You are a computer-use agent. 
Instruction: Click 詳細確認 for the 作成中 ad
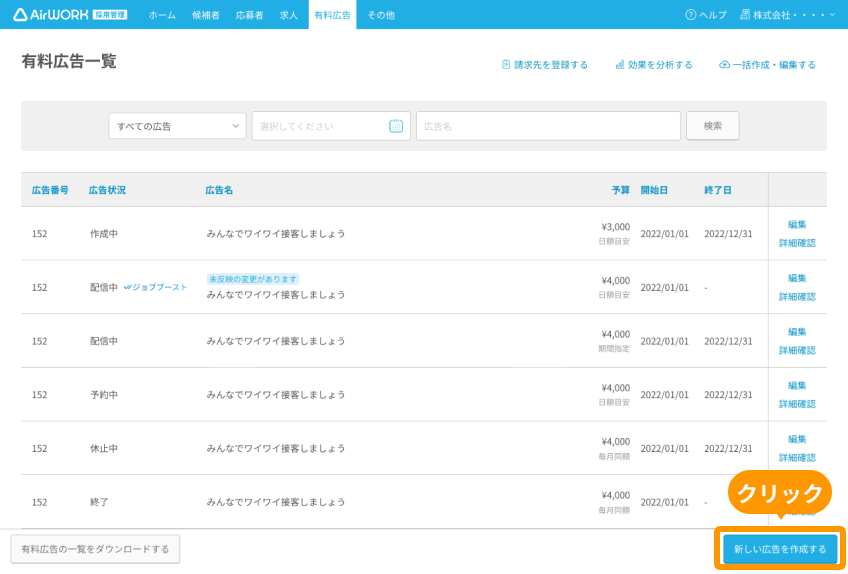pyautogui.click(x=797, y=243)
